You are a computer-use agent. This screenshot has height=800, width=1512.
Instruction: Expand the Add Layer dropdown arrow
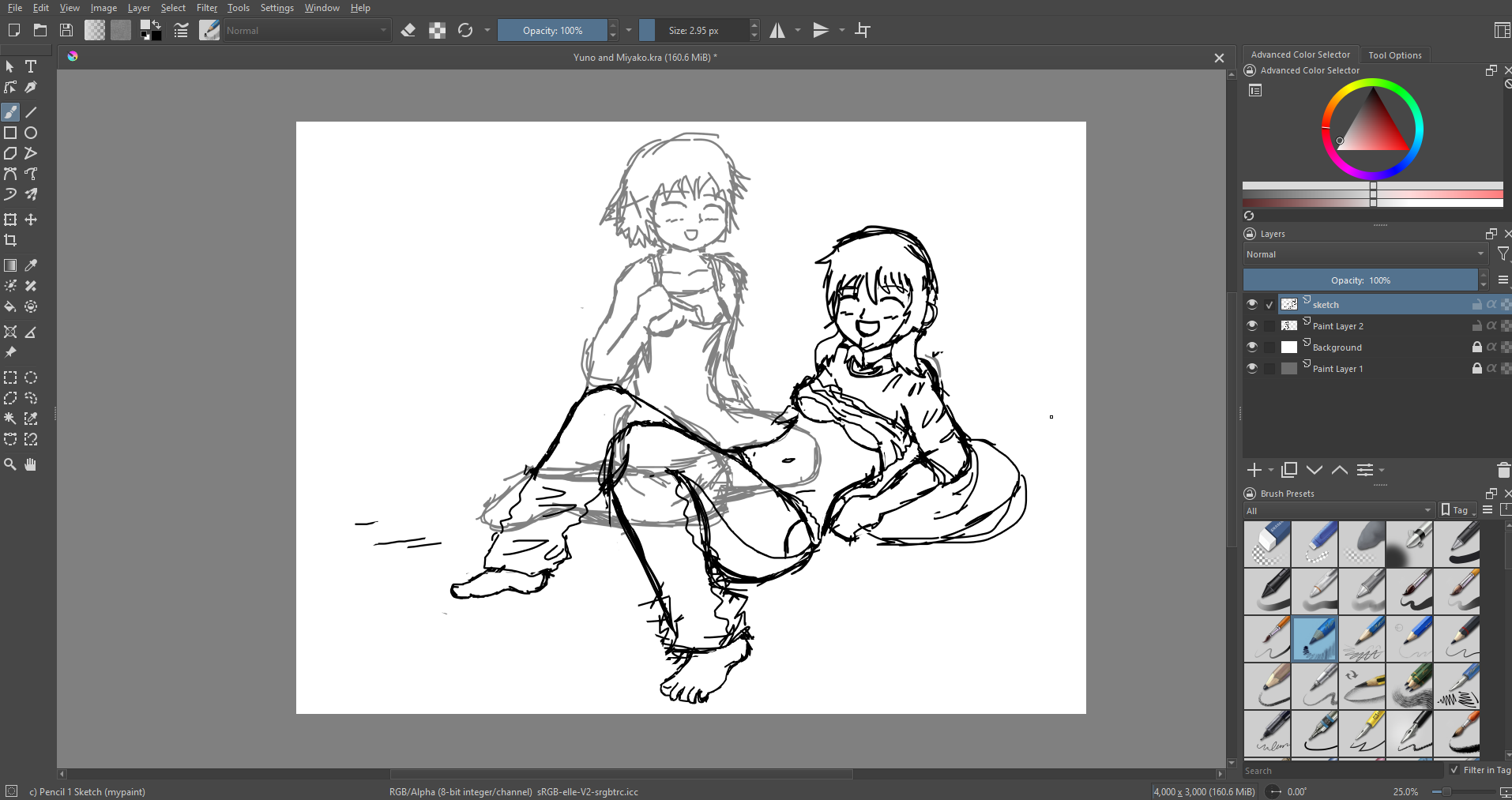click(1271, 470)
